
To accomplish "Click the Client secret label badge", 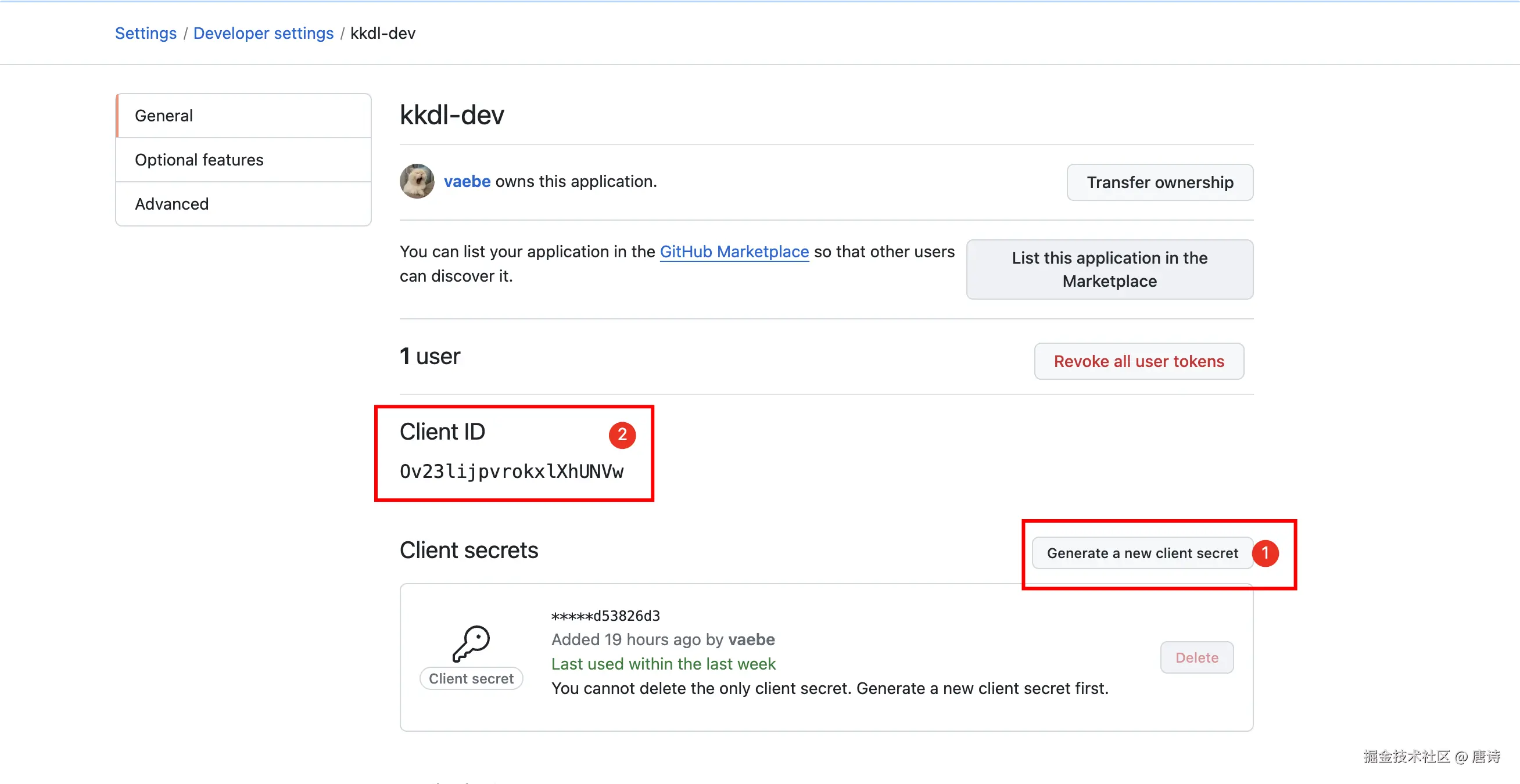I will point(471,678).
